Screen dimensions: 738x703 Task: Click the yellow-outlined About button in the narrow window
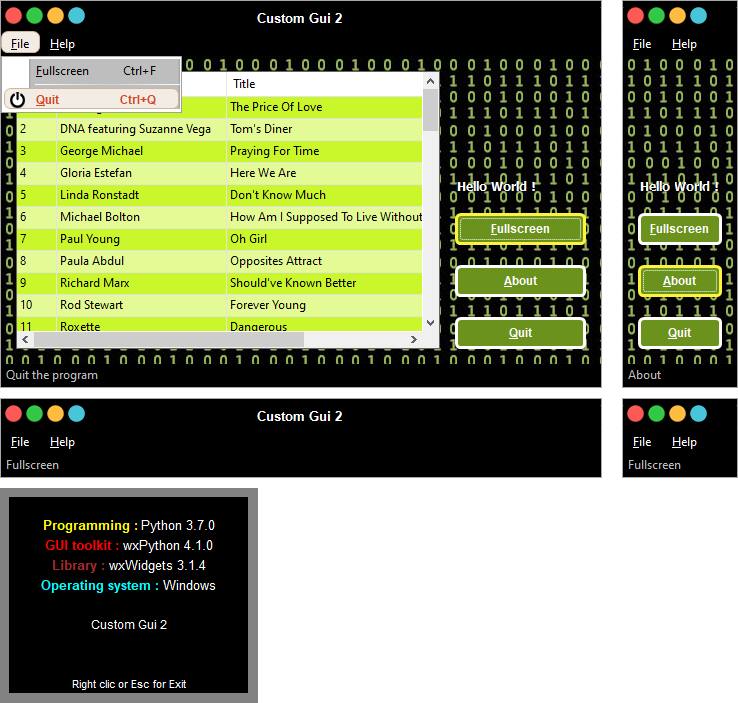679,281
